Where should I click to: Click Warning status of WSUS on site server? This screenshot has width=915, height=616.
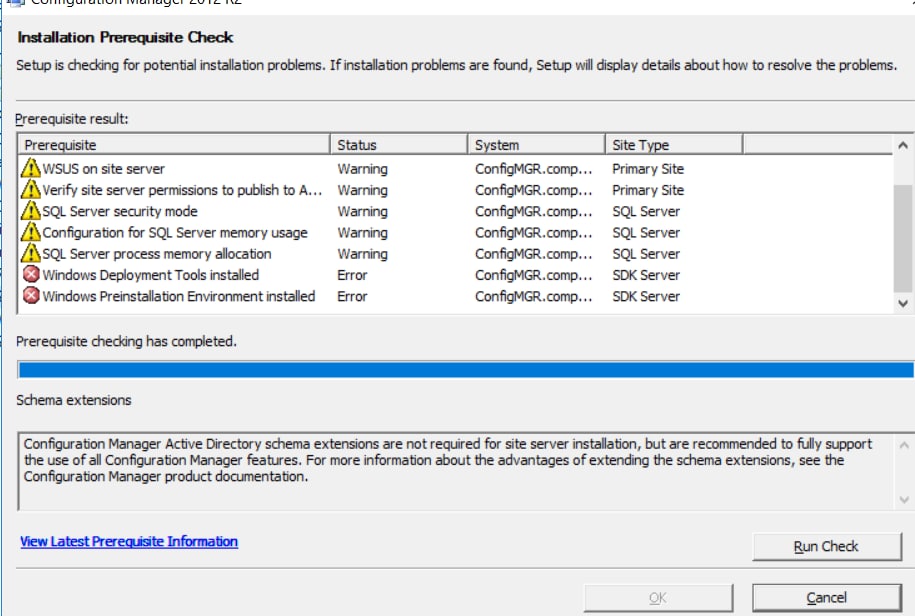tap(362, 169)
